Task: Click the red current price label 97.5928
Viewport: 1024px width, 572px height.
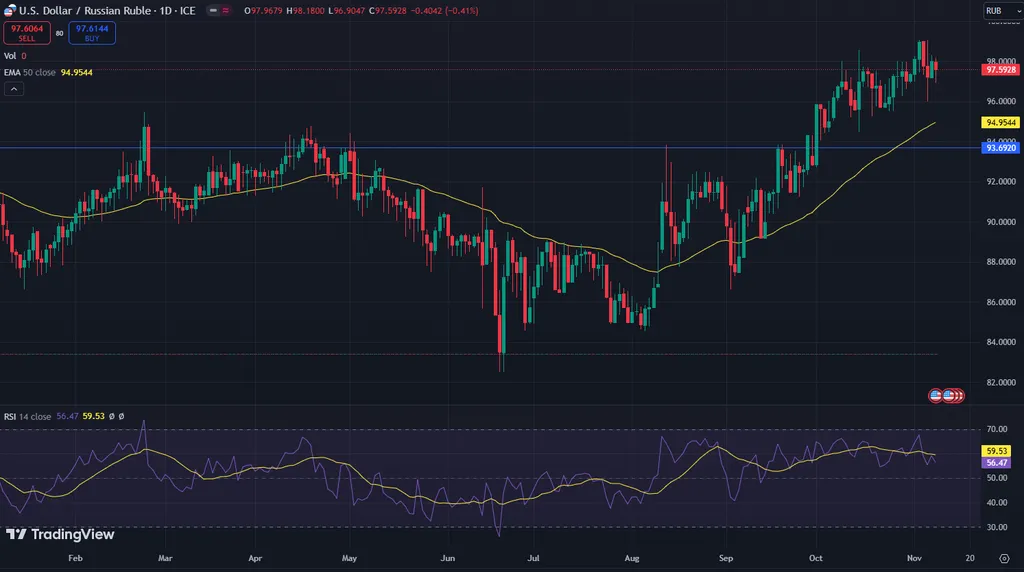Action: click(x=1000, y=71)
